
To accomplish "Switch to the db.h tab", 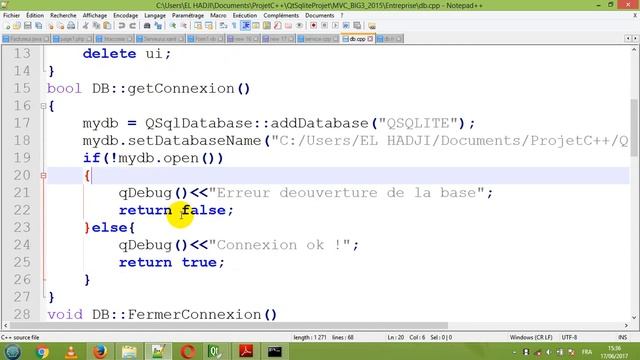I will (x=389, y=39).
